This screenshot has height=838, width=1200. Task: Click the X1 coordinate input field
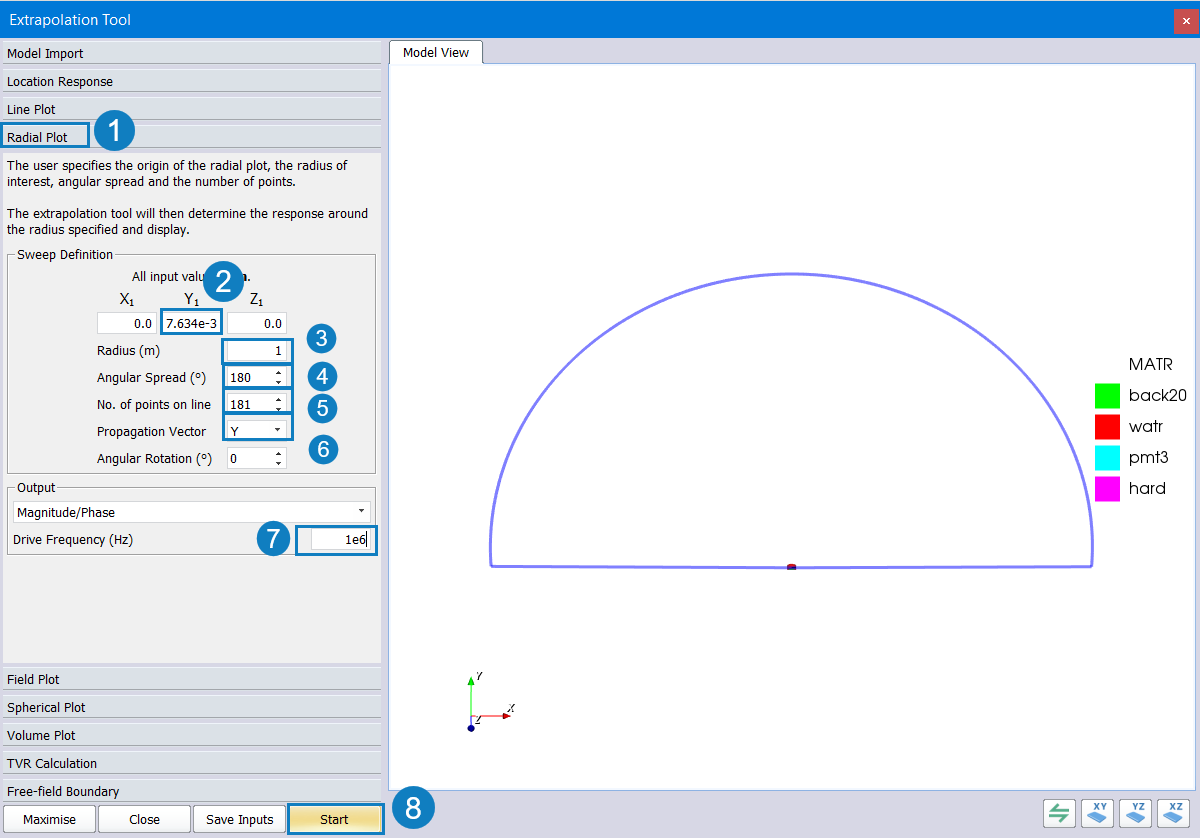[x=126, y=324]
